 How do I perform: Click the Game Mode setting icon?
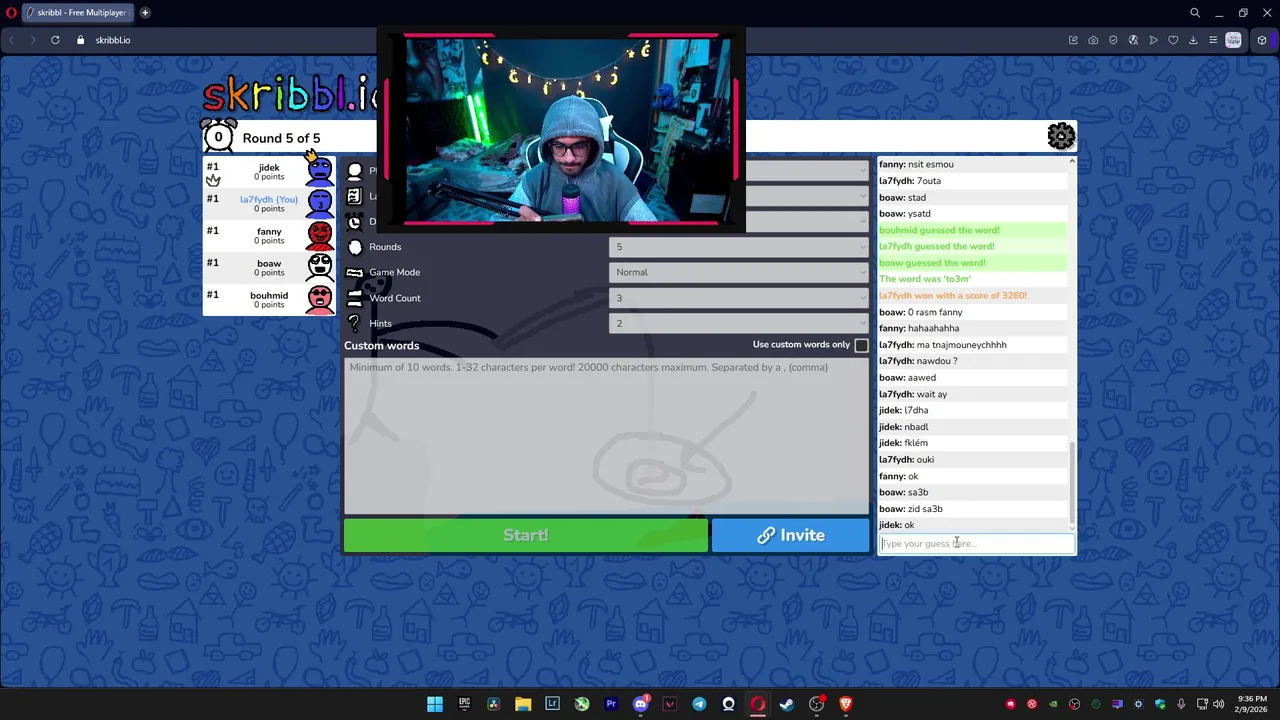click(354, 272)
